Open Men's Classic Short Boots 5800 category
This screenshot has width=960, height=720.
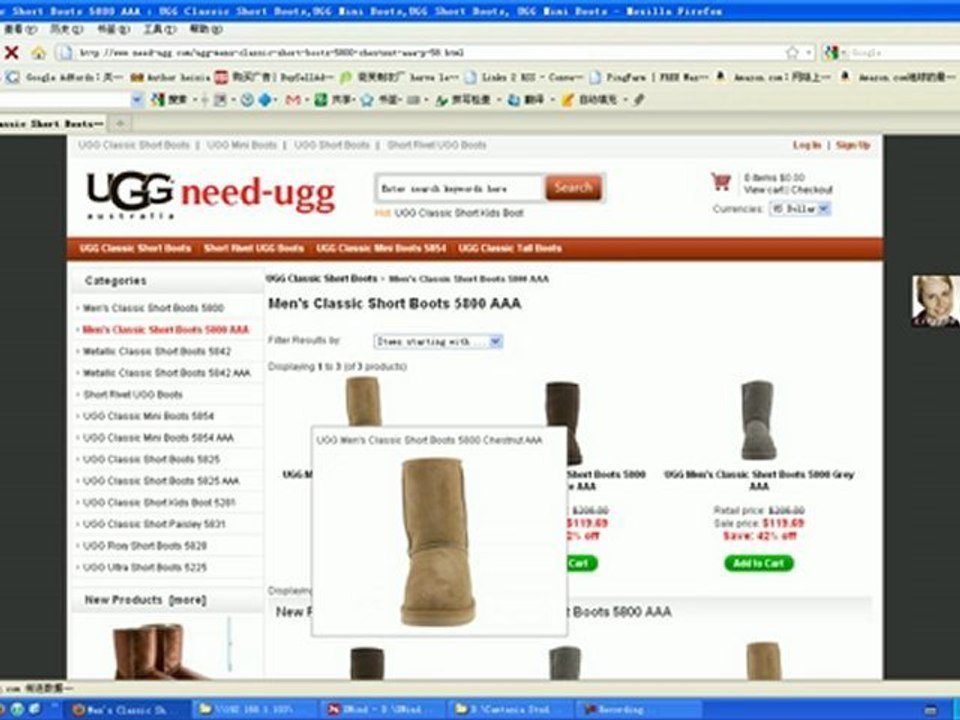(153, 308)
